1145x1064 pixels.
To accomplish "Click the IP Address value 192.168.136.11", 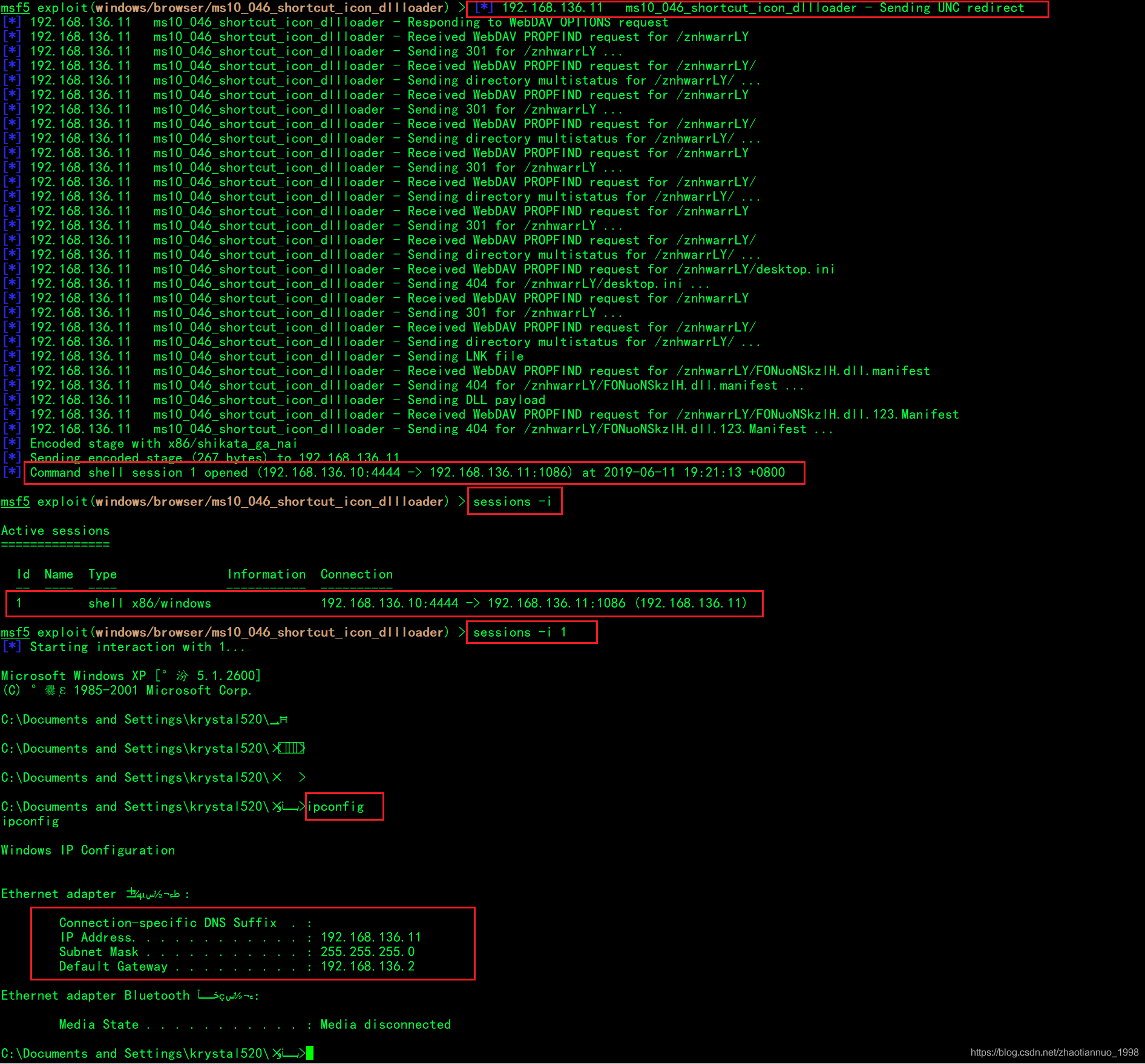I will (x=371, y=938).
